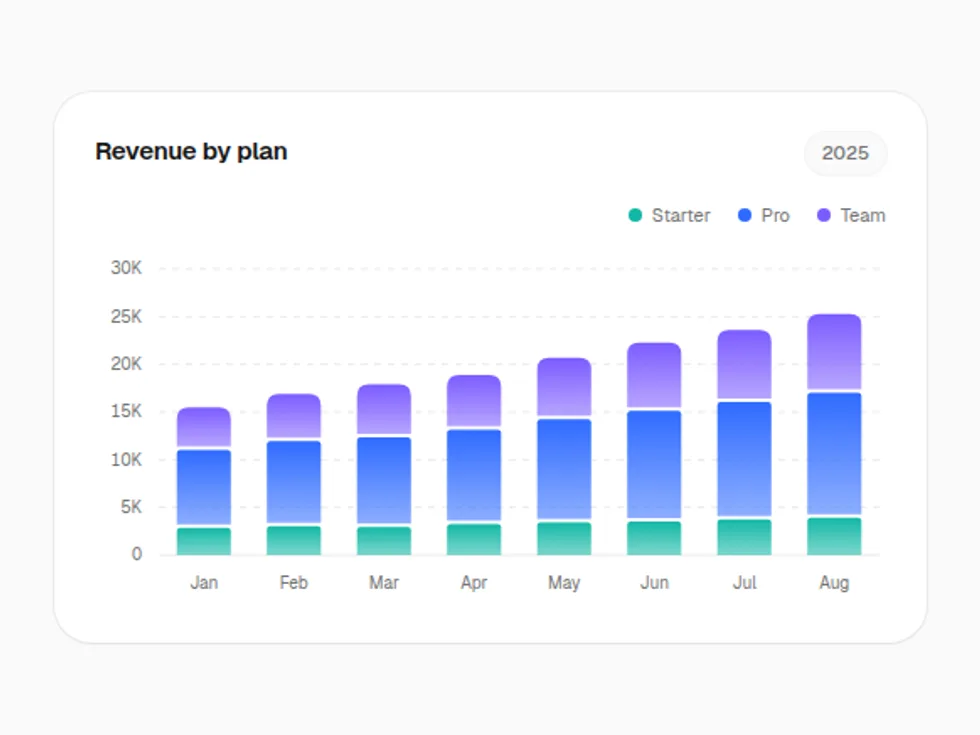Click the 10K y-axis label
The width and height of the screenshot is (980, 735).
coord(126,460)
